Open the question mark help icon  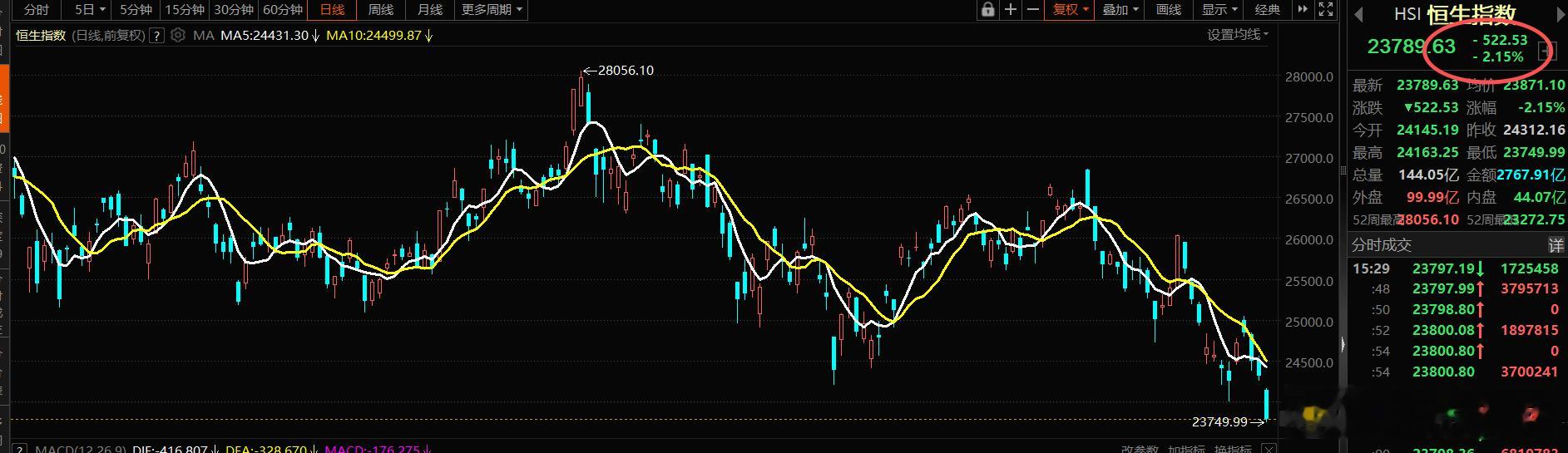click(156, 36)
